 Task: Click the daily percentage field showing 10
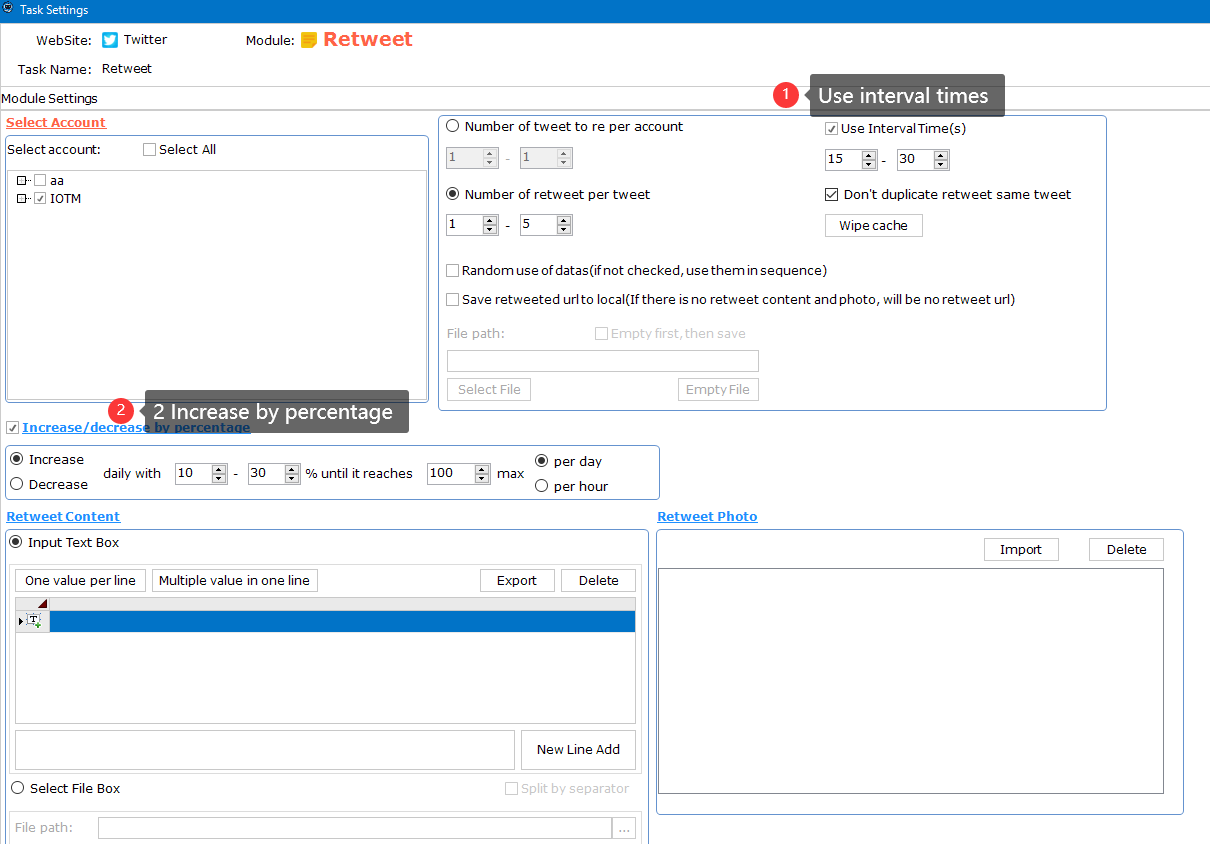coord(193,474)
